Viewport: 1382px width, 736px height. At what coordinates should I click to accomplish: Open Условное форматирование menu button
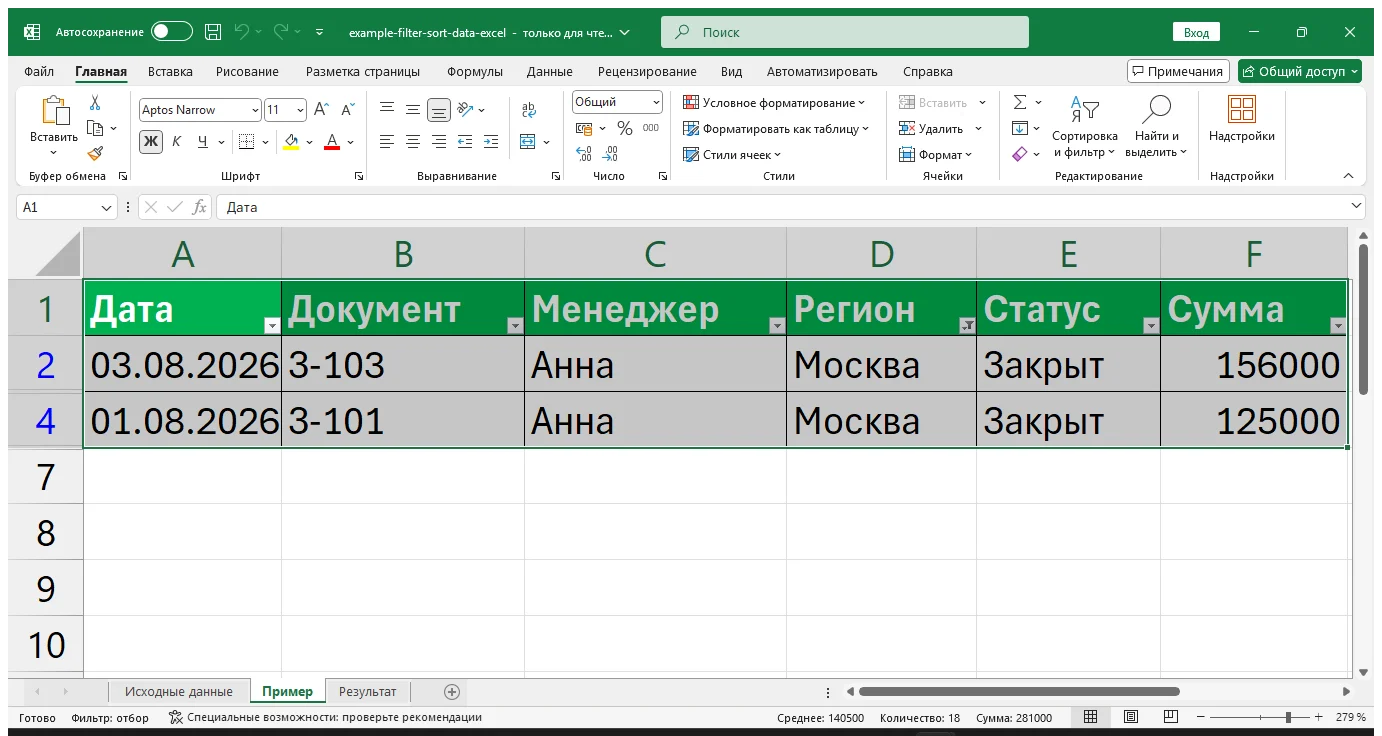[774, 102]
